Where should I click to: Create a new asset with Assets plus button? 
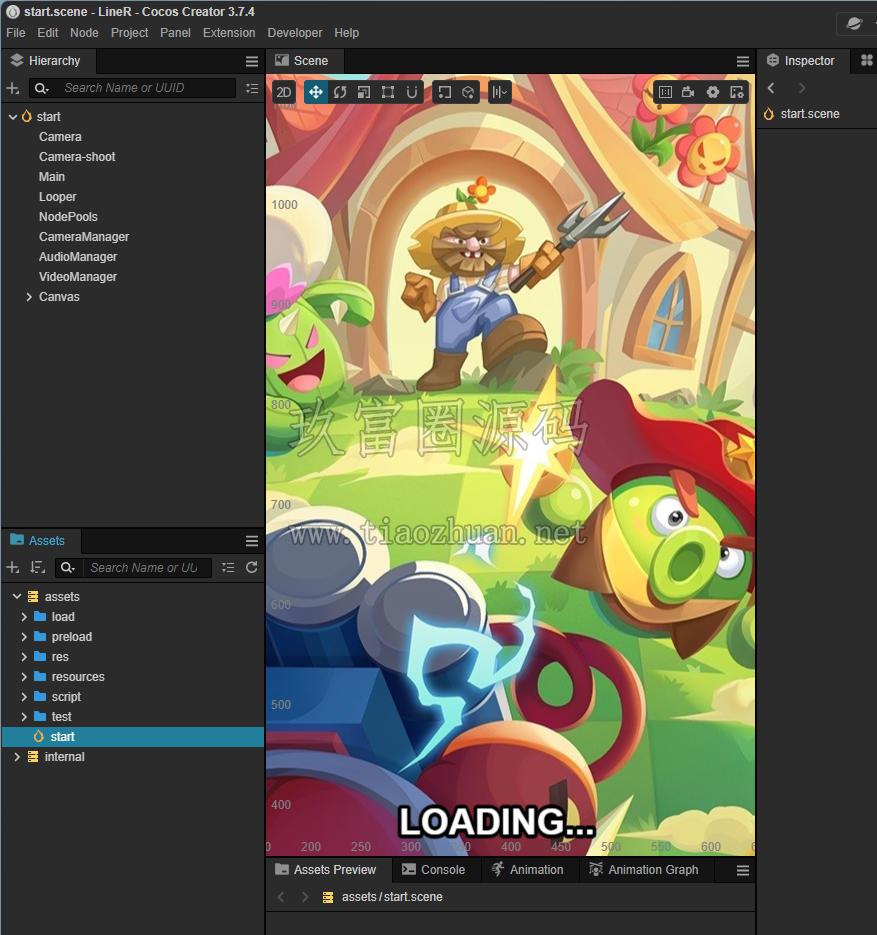coord(13,568)
